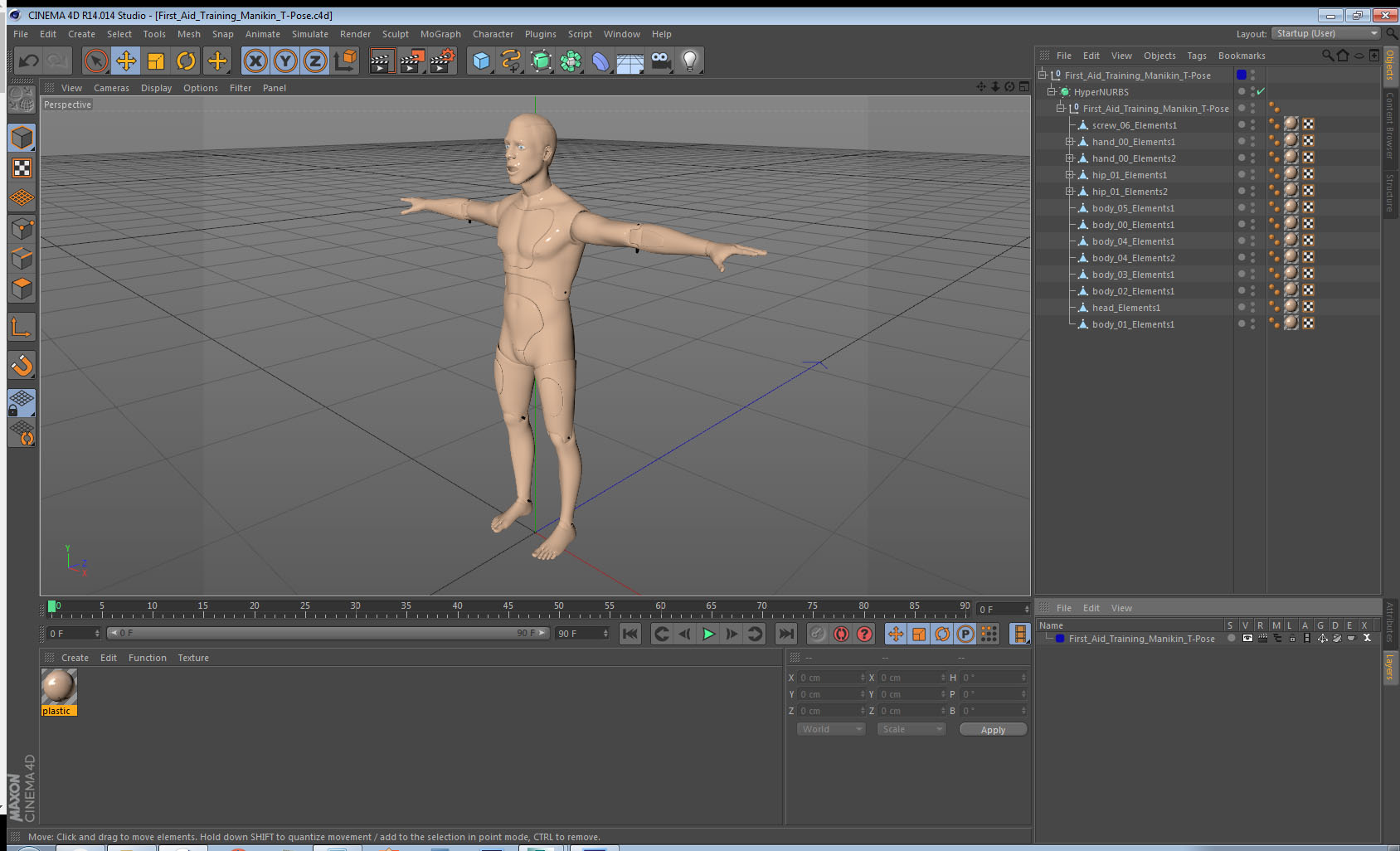Open the Scale mode dropdown

tap(911, 729)
